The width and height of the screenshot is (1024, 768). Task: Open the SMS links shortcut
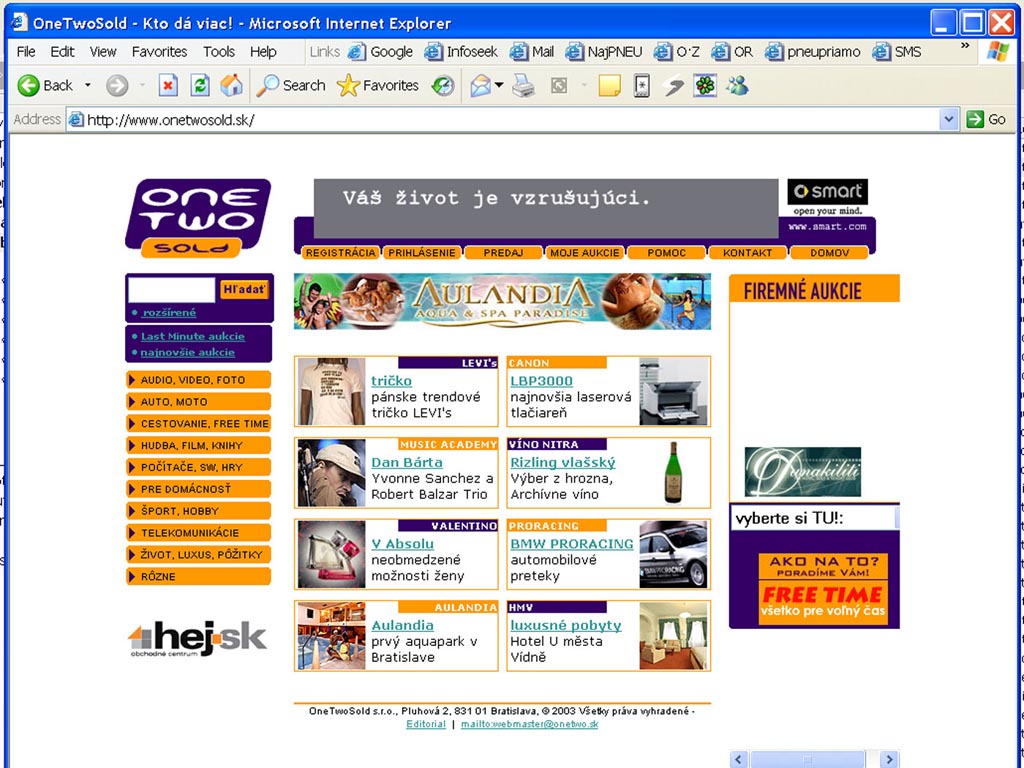coord(897,52)
